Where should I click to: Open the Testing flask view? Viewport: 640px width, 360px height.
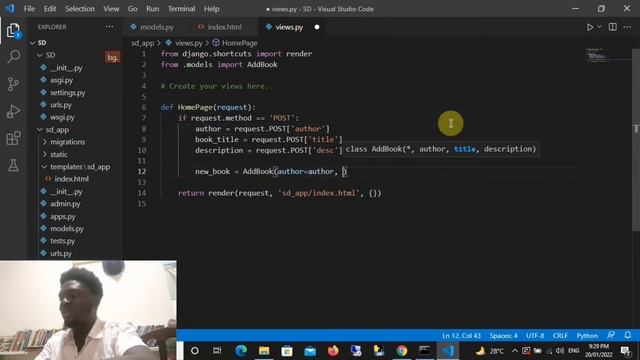pyautogui.click(x=13, y=165)
